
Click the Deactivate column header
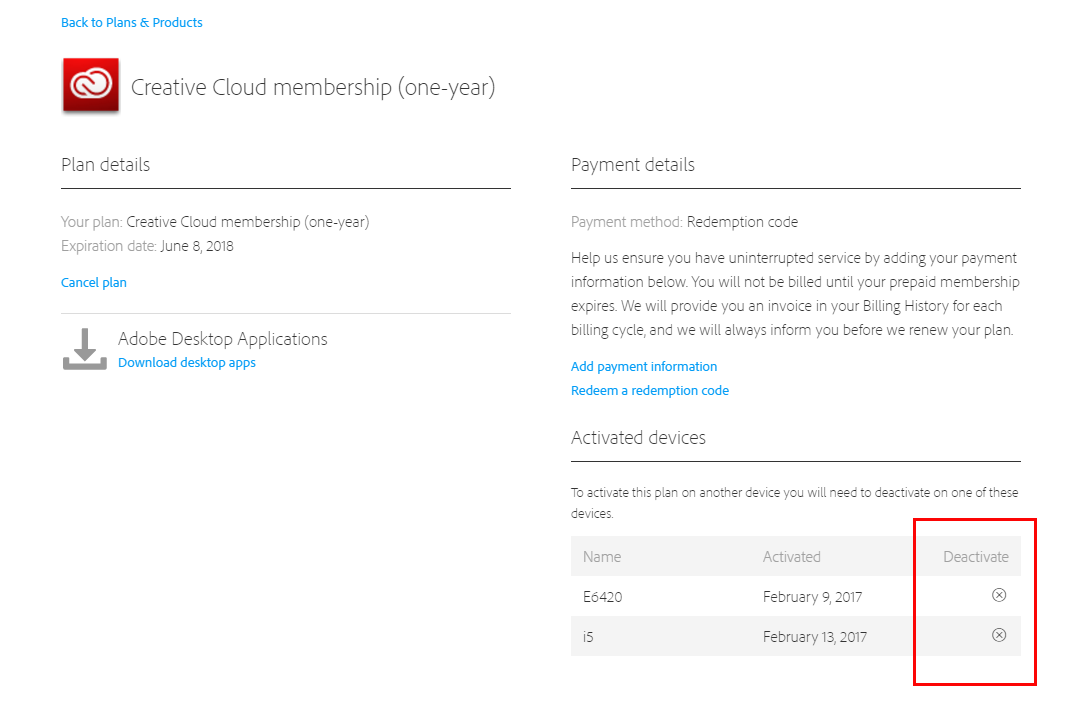[975, 557]
